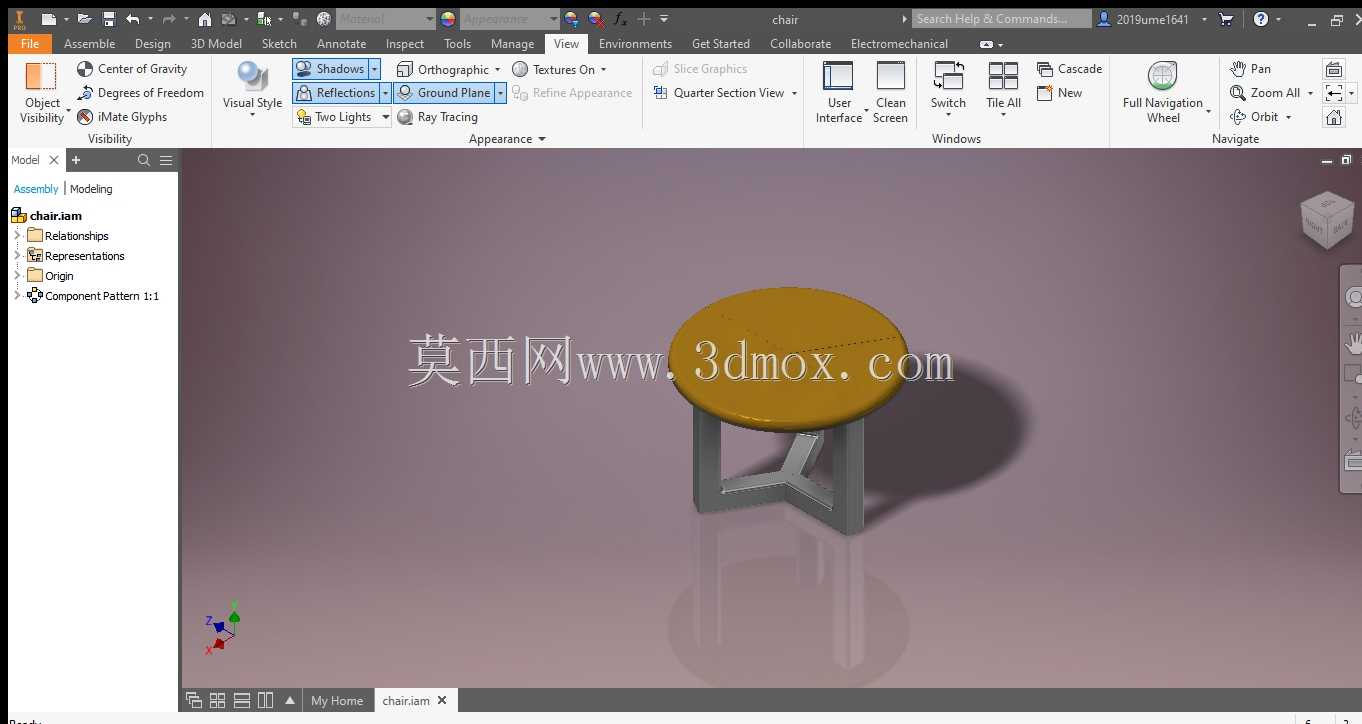This screenshot has width=1362, height=724.
Task: Click the search magnifier in Model browser
Action: tap(144, 160)
